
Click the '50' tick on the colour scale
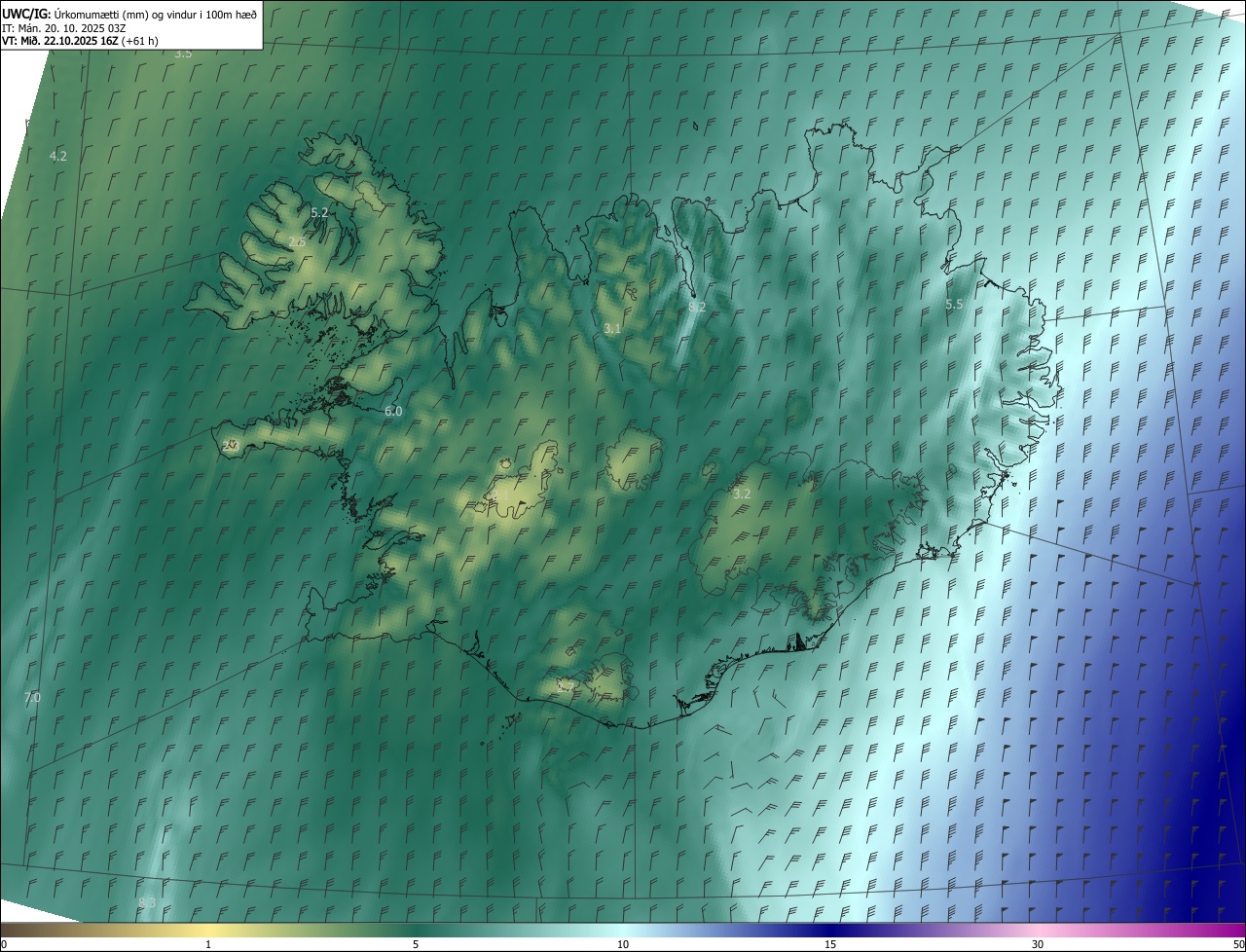pyautogui.click(x=1238, y=944)
